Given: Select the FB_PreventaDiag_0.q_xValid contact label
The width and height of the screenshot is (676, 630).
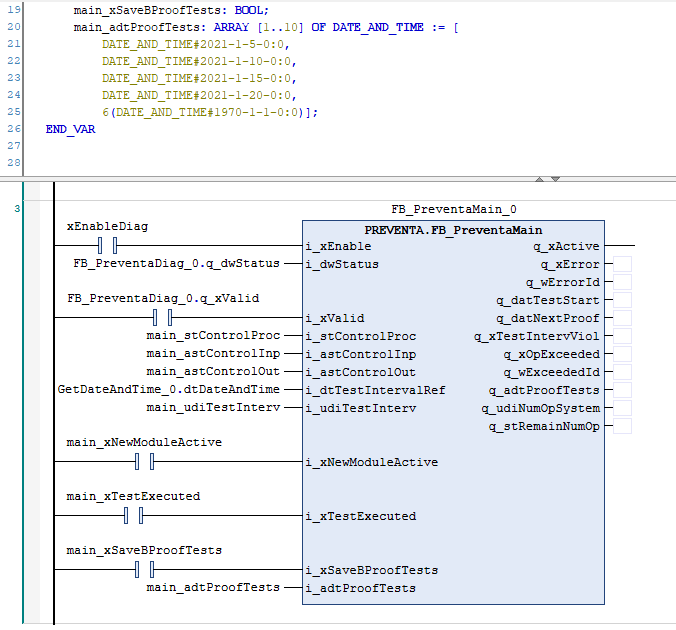Looking at the screenshot, I should click(163, 298).
